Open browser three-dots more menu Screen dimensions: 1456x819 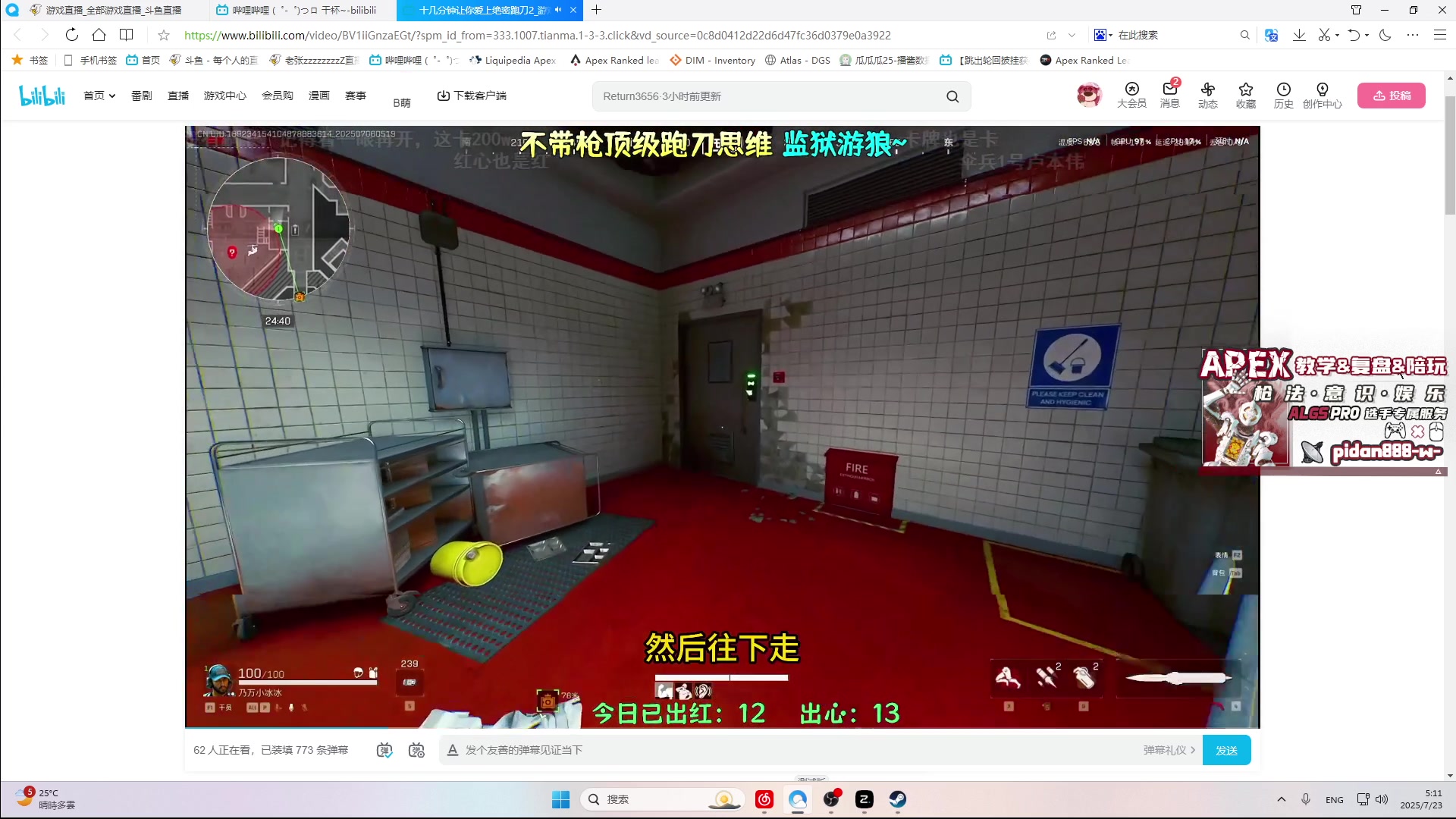point(1412,35)
